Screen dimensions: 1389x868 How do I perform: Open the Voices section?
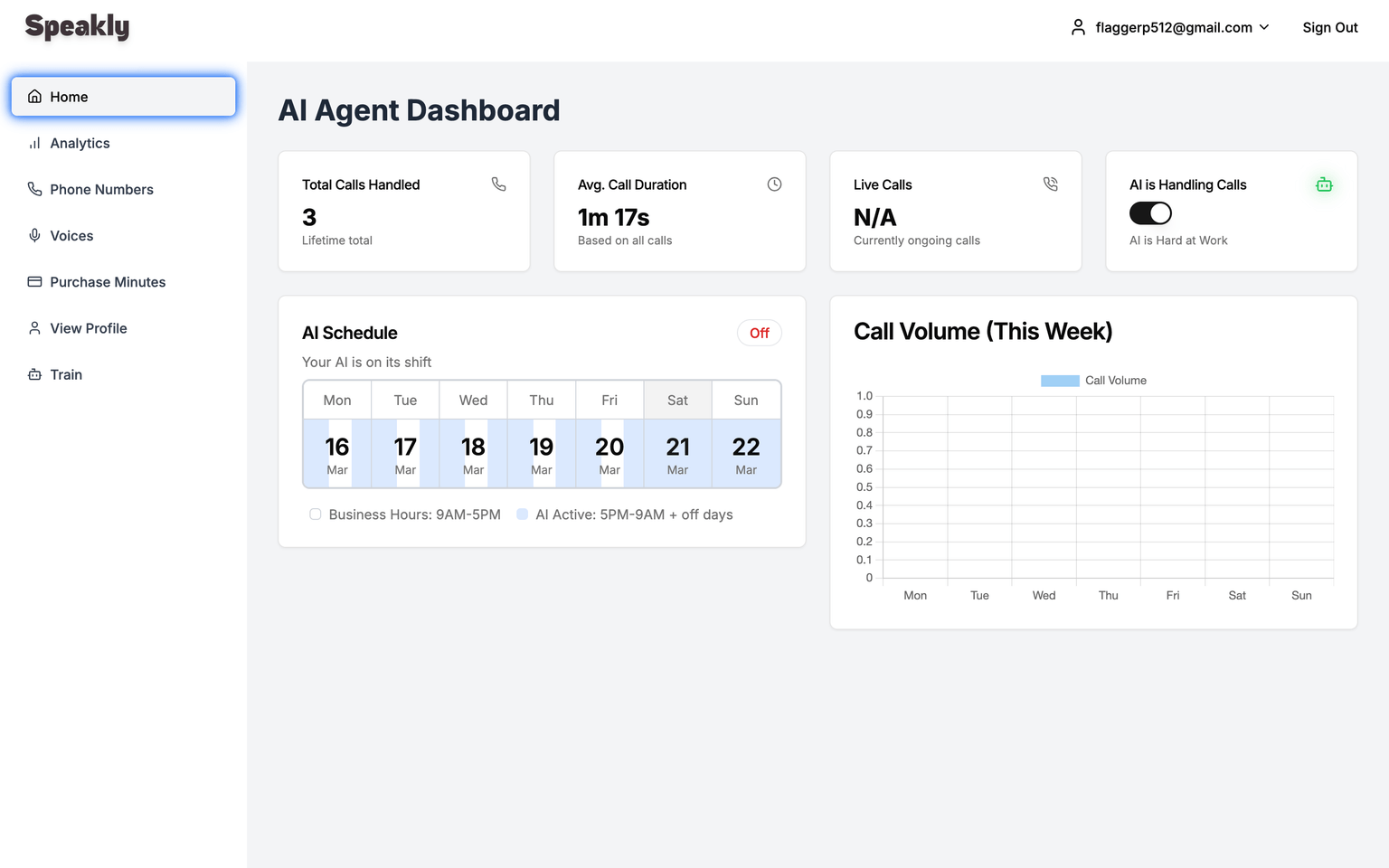[x=123, y=235]
